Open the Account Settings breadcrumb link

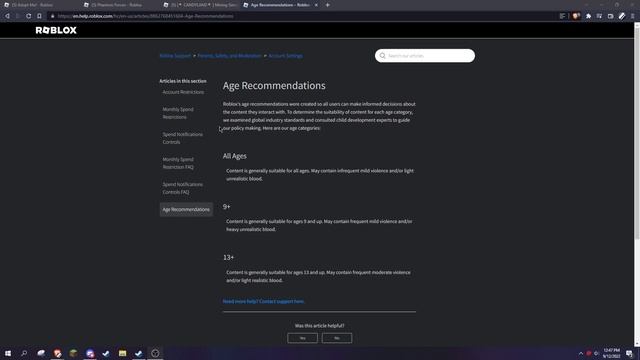click(285, 56)
